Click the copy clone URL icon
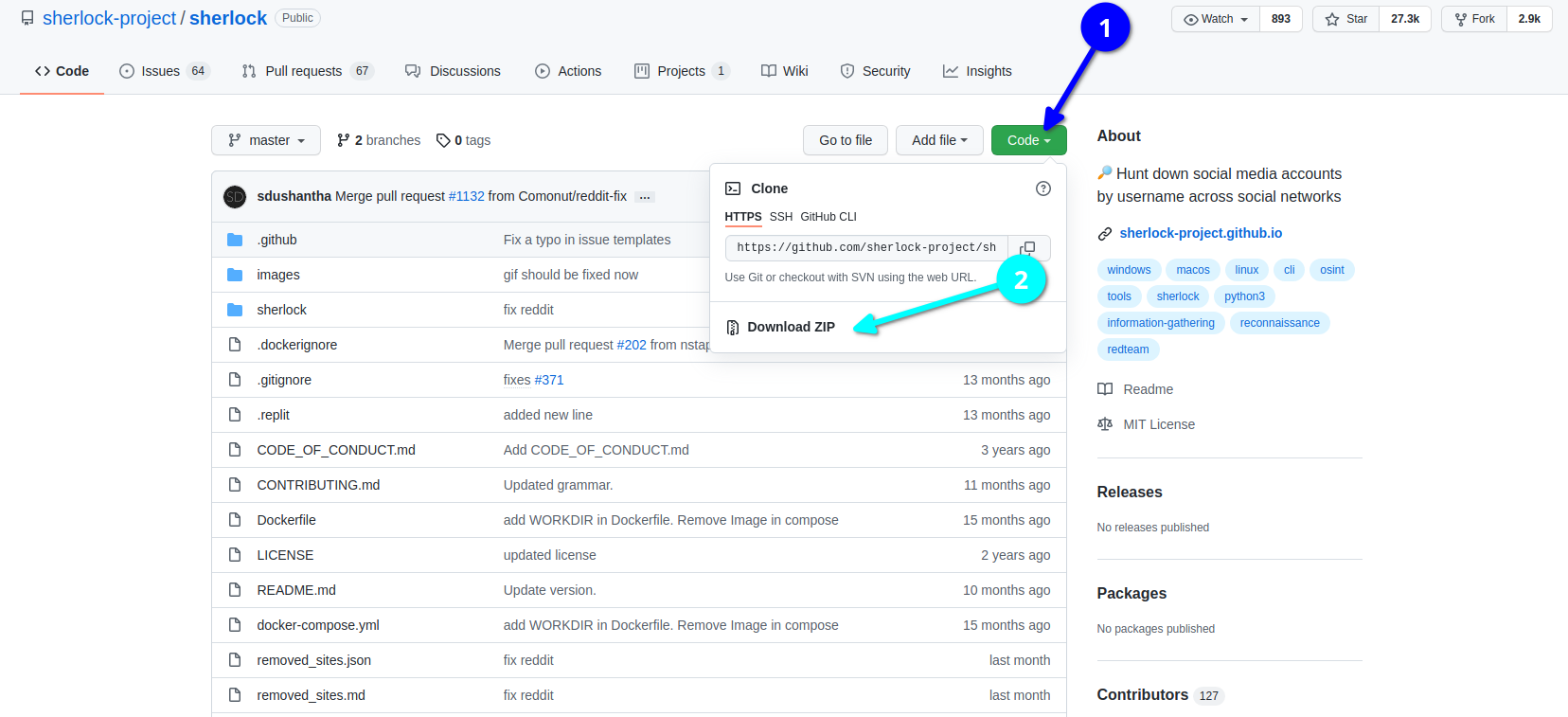Screen dimensions: 1568x717 click(x=1028, y=248)
